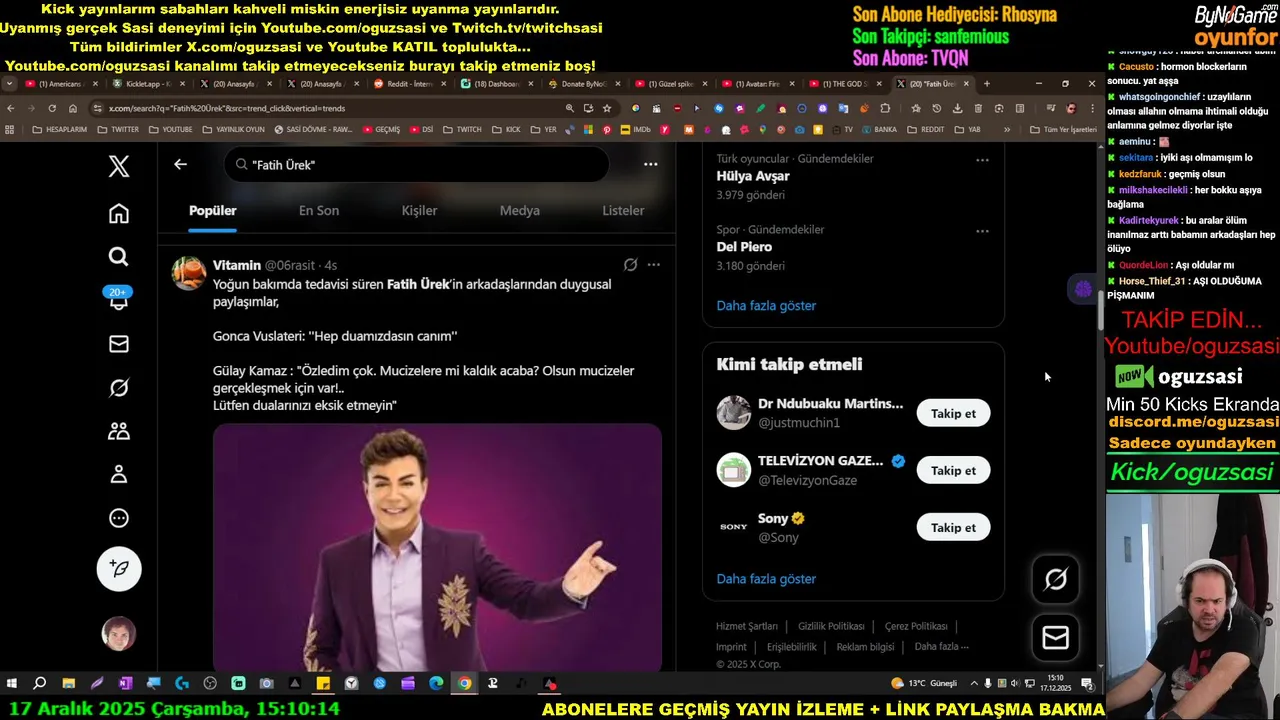Open Messages envelope in X sidebar
This screenshot has height=720, width=1280.
[x=119, y=344]
